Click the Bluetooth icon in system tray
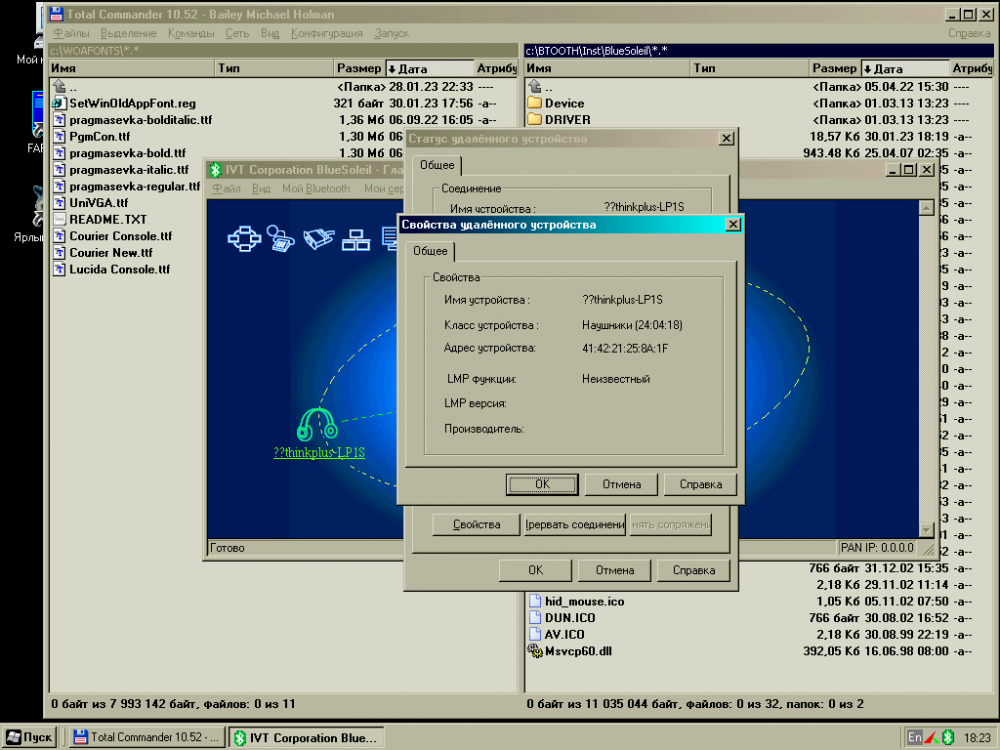Viewport: 1000px width, 750px height. click(948, 737)
